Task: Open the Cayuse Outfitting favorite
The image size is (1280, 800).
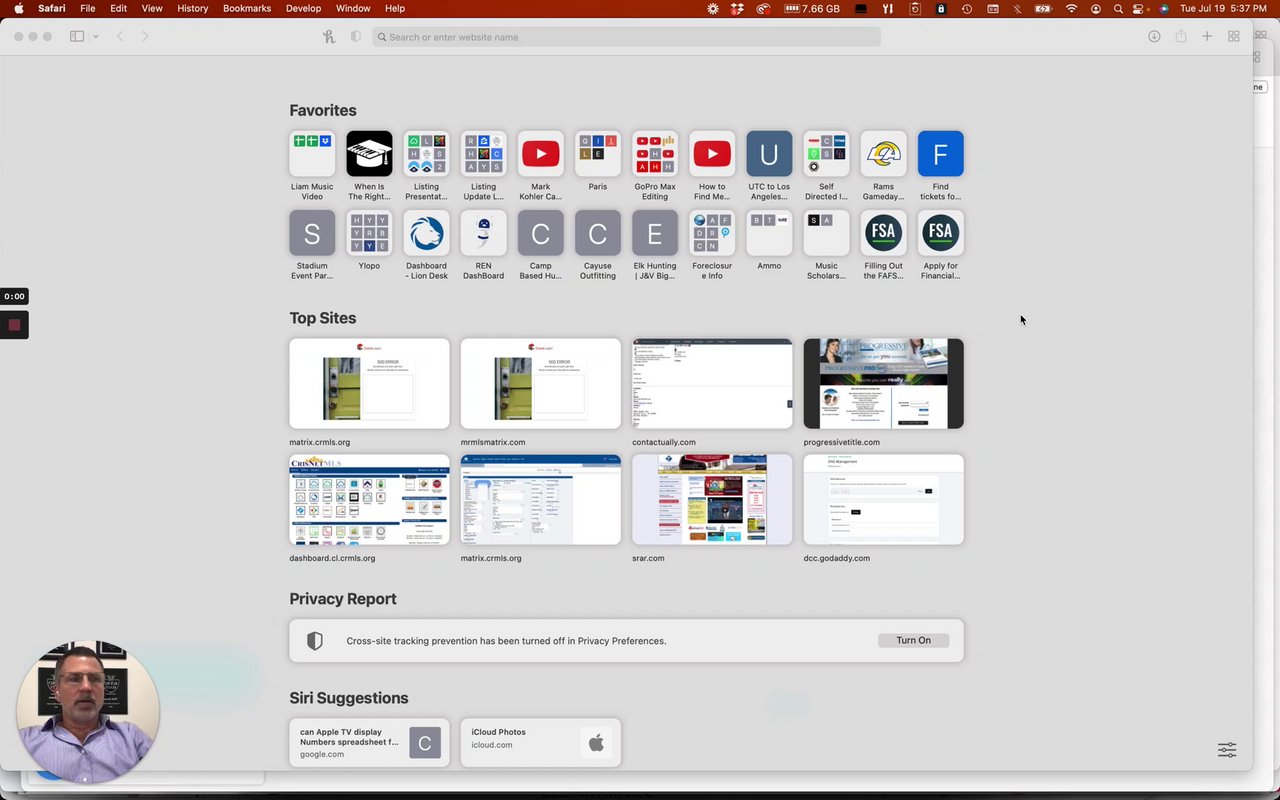Action: (598, 233)
